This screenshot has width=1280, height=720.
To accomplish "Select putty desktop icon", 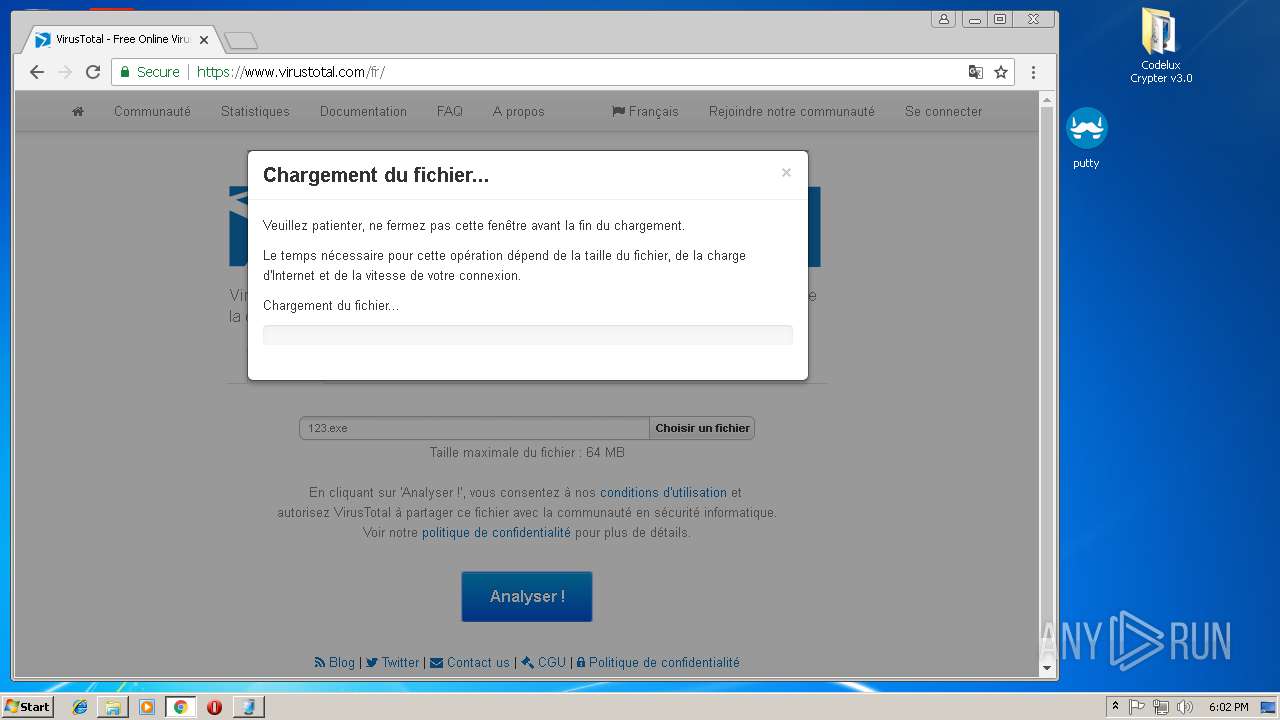I will [x=1086, y=138].
